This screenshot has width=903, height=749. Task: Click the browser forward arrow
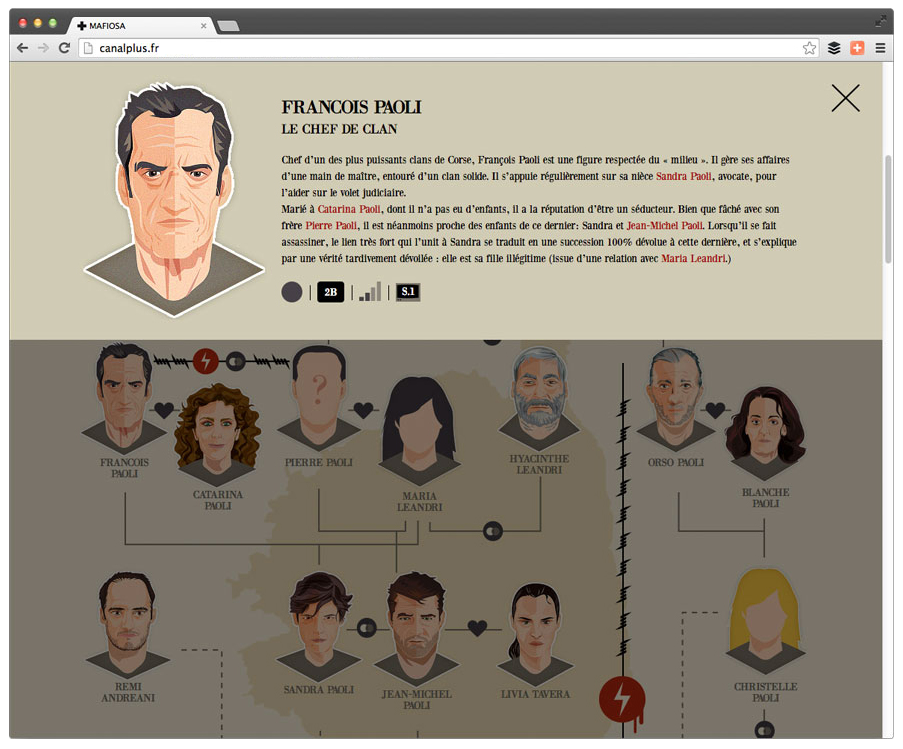coord(43,48)
